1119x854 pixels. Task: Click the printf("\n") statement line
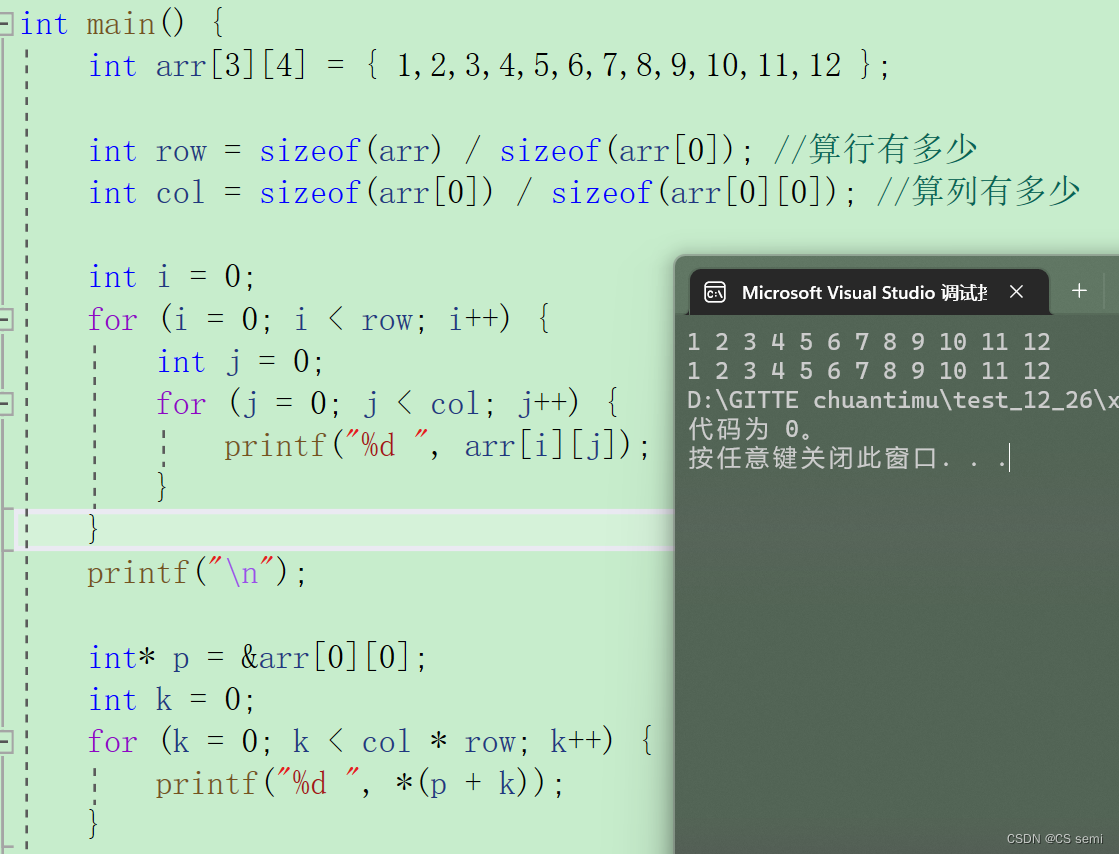(195, 572)
